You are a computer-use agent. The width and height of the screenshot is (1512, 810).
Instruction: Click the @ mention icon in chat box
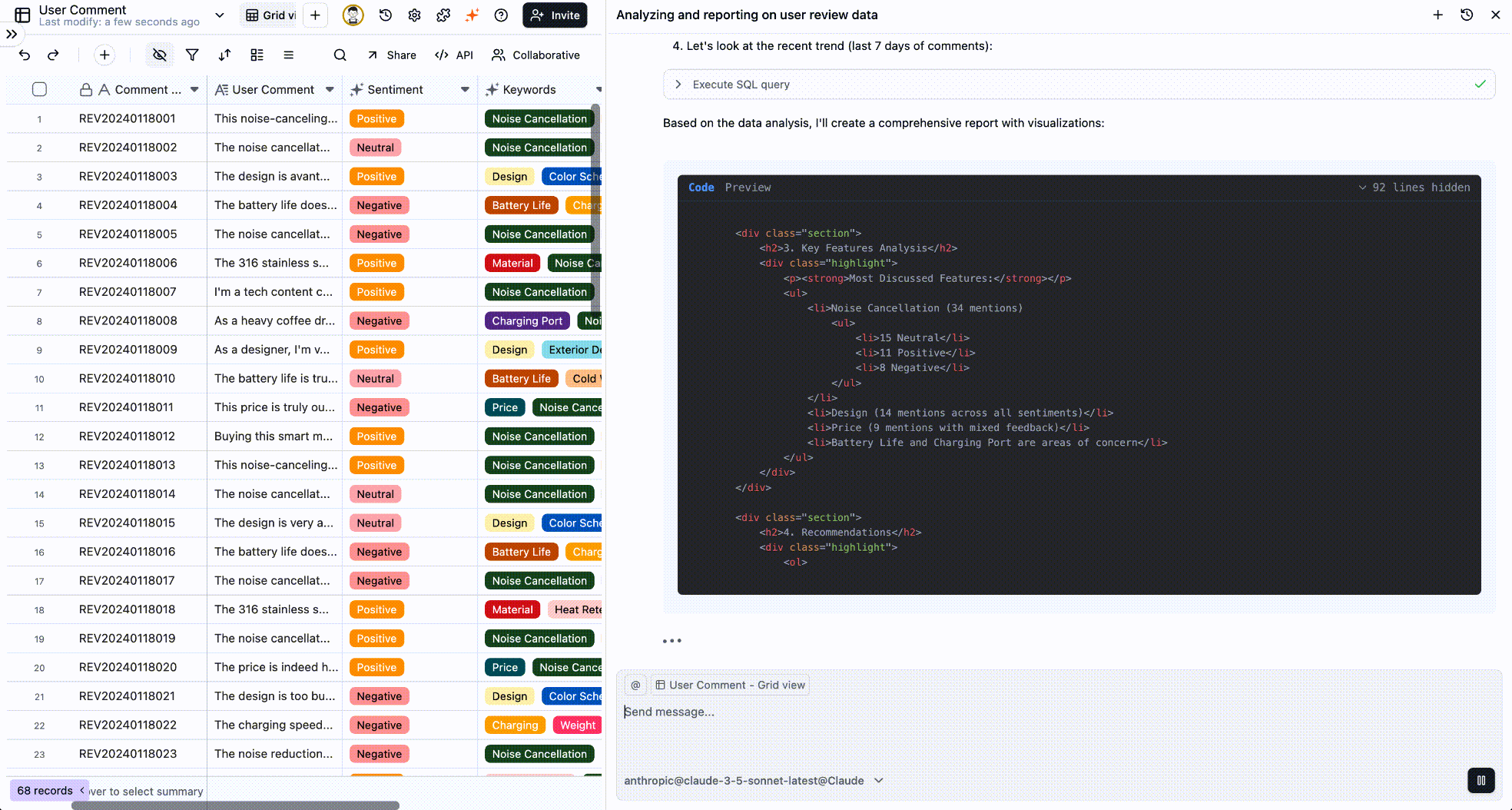point(635,685)
